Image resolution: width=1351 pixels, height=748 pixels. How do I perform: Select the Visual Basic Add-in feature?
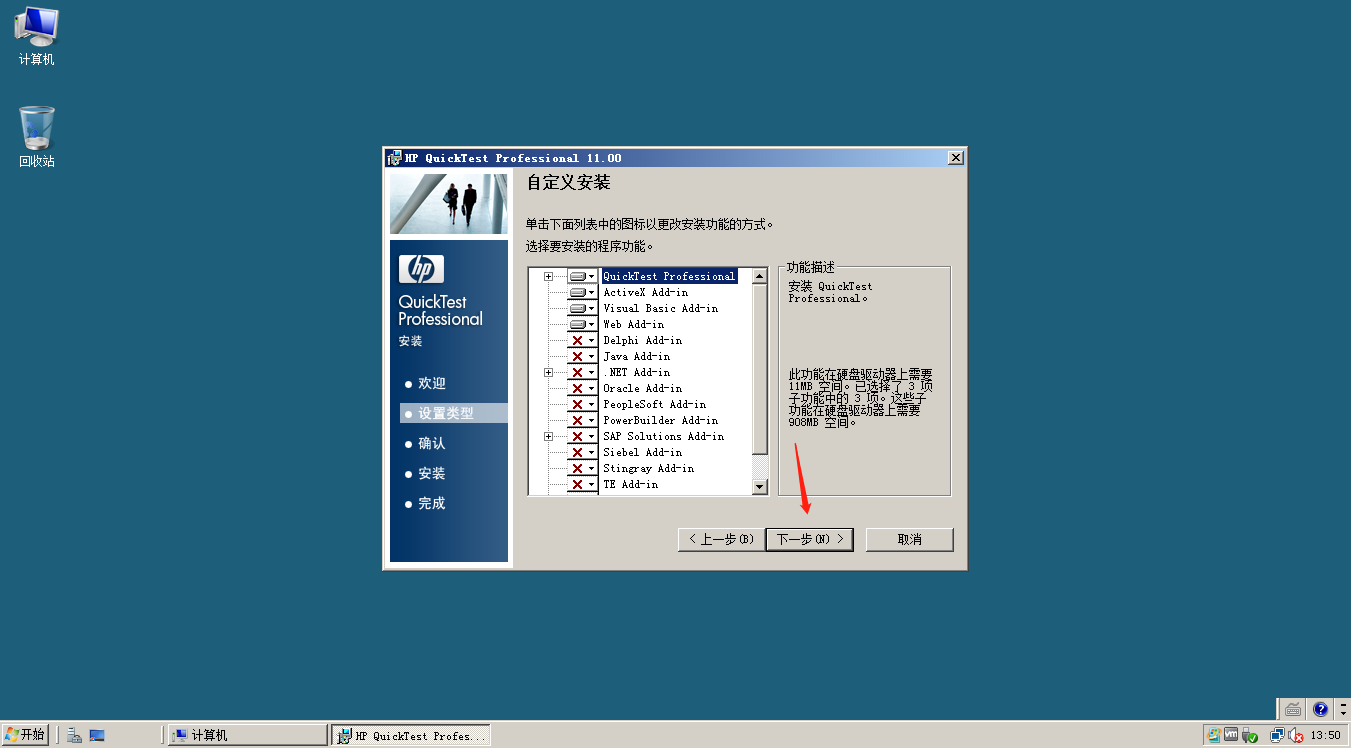(x=660, y=308)
